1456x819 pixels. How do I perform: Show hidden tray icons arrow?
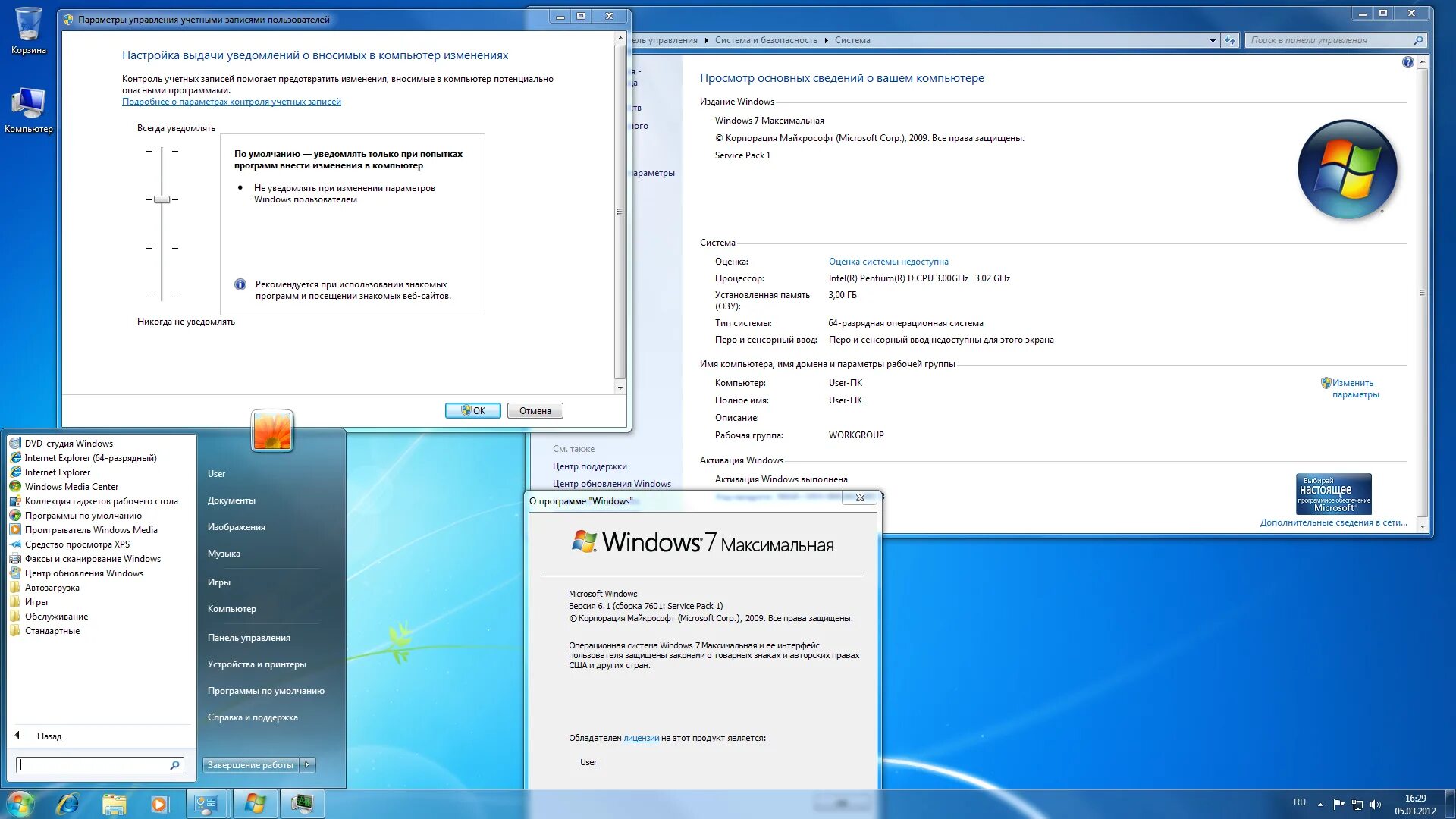pos(1320,804)
